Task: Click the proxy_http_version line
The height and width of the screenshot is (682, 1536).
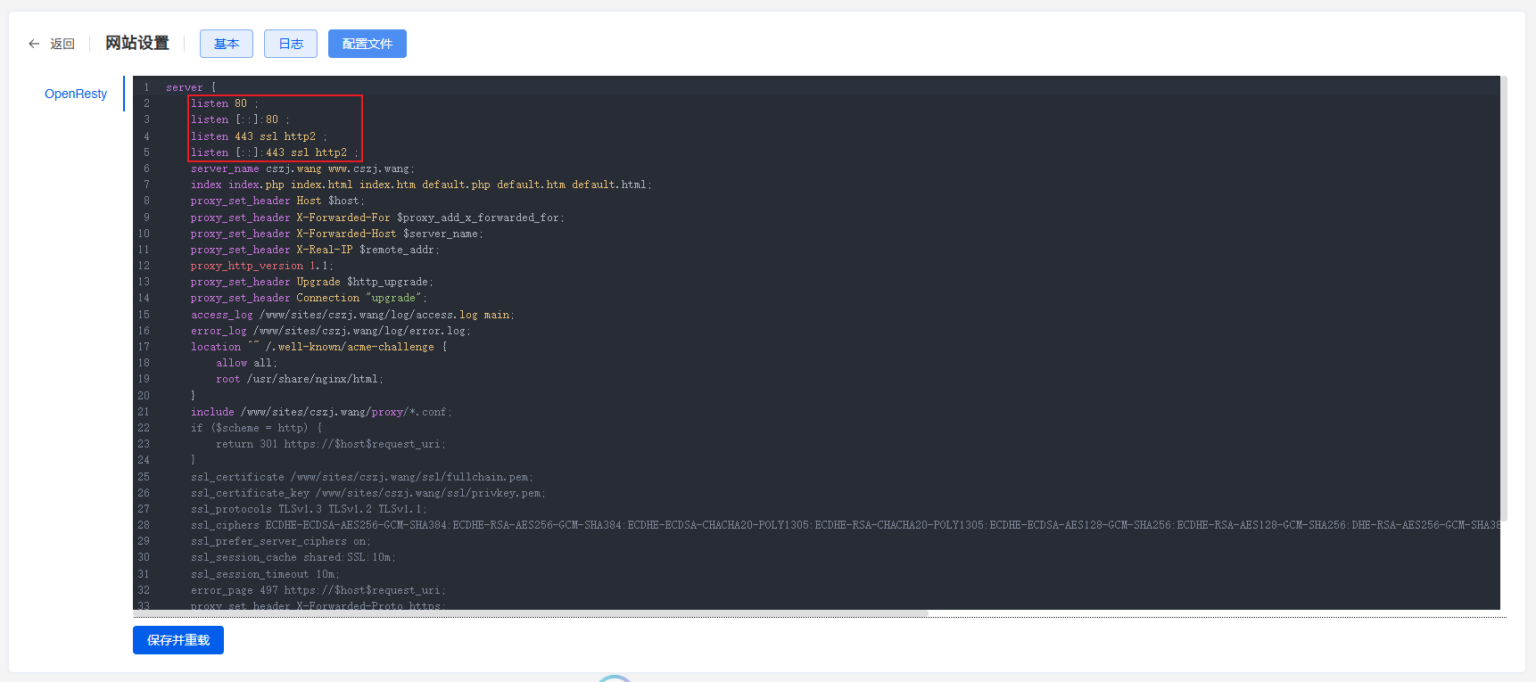Action: point(262,266)
